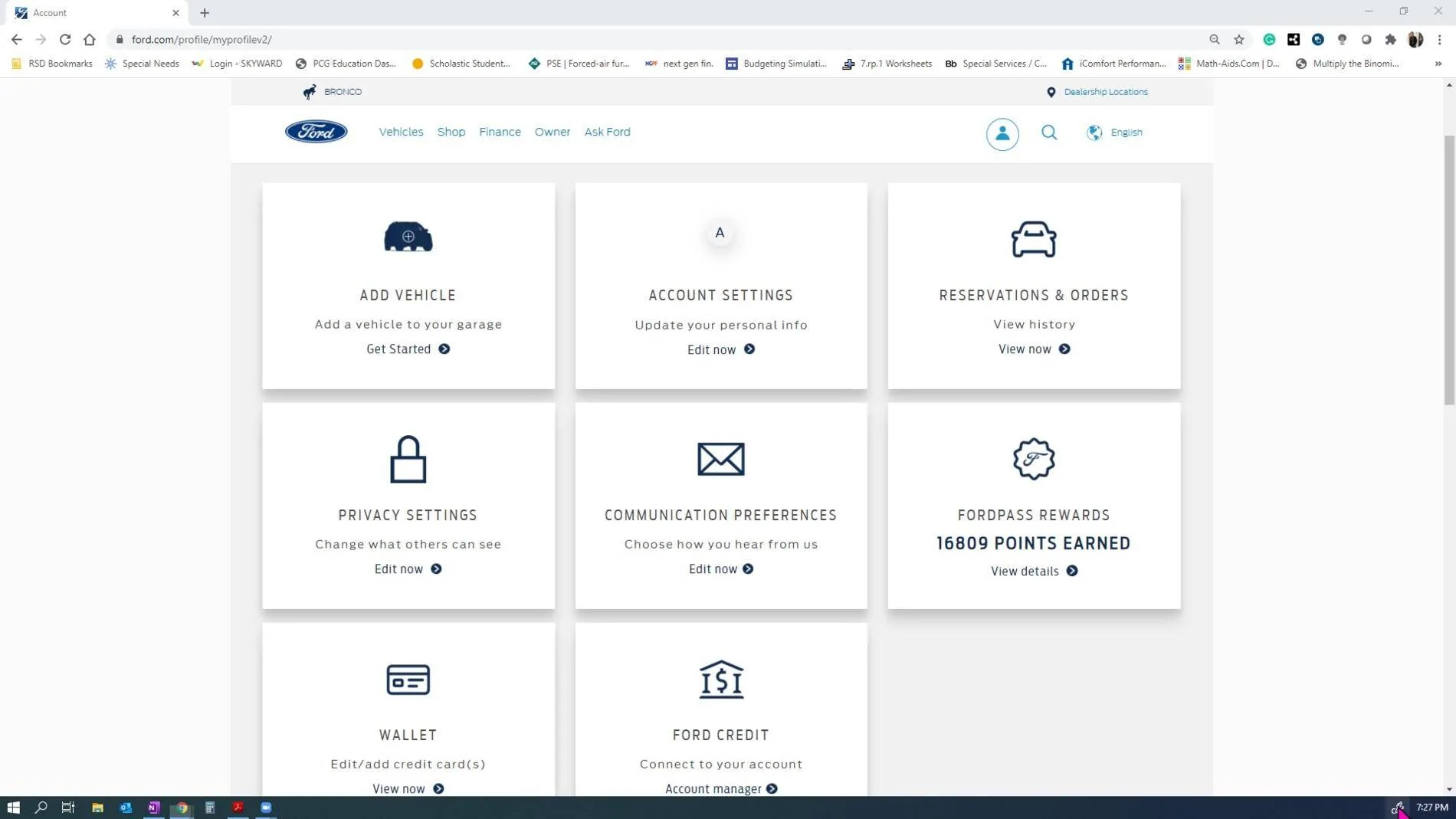
Task: Bookmark this page with the star icon
Action: (x=1239, y=39)
